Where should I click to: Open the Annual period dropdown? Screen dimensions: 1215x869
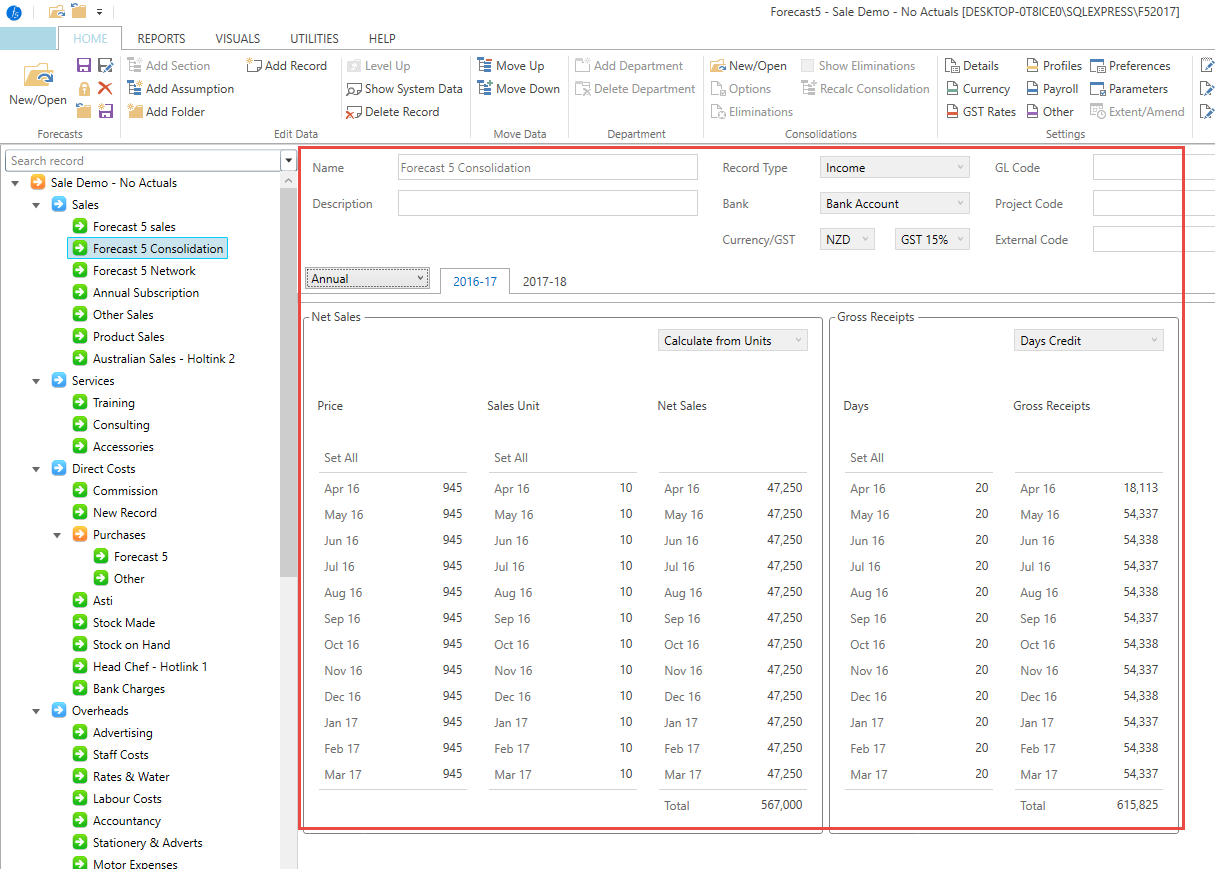click(367, 279)
